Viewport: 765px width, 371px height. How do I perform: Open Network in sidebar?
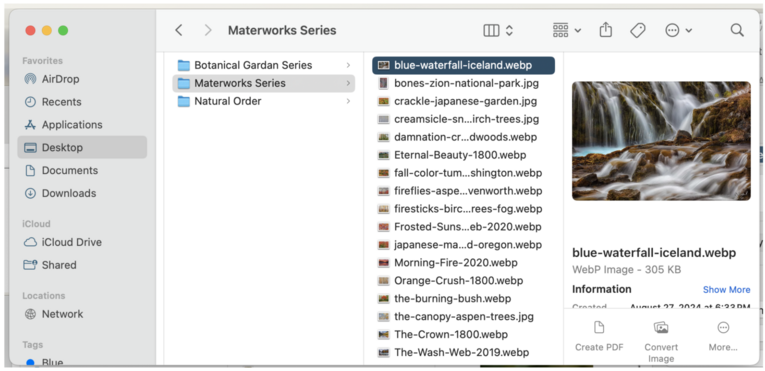pos(82,314)
